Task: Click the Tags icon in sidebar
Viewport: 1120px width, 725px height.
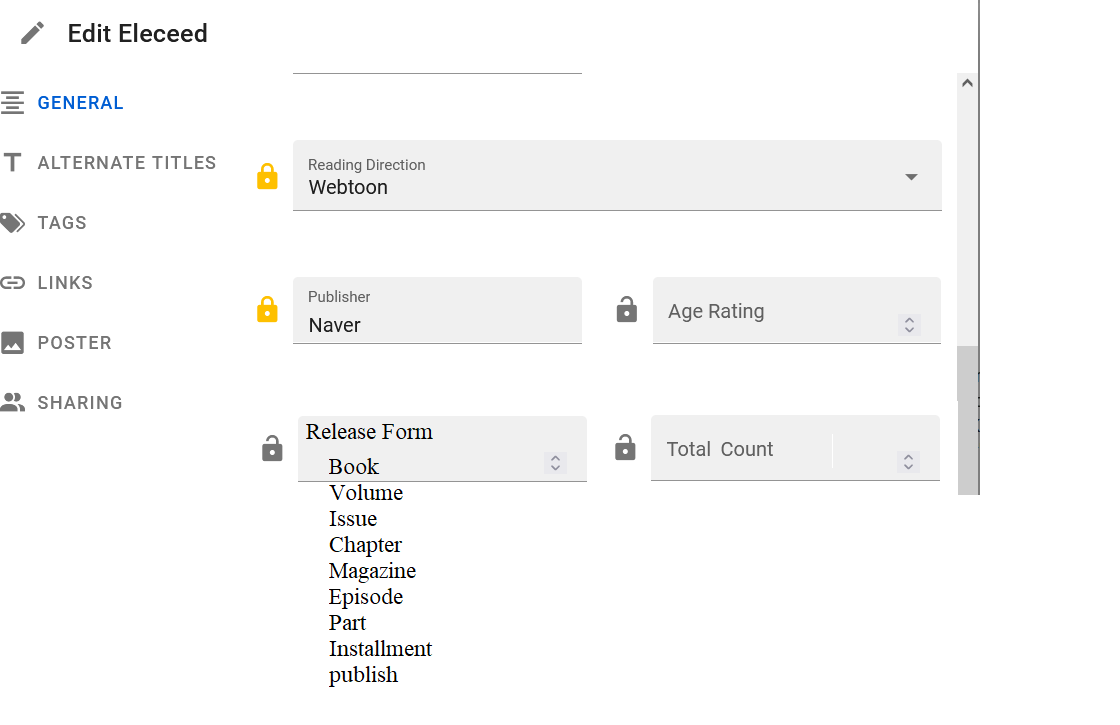Action: (12, 223)
